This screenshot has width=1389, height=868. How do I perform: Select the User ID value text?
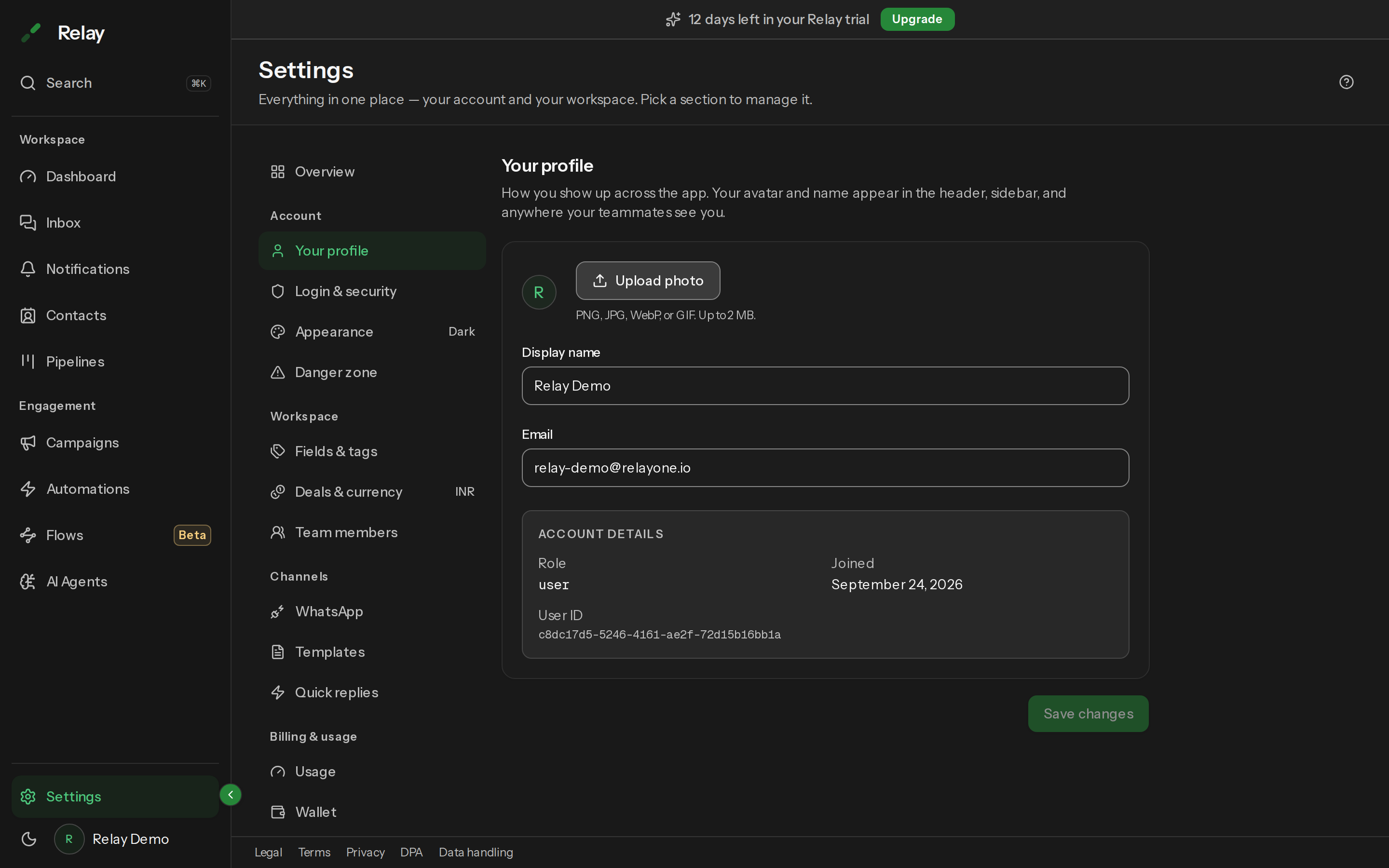coord(659,635)
